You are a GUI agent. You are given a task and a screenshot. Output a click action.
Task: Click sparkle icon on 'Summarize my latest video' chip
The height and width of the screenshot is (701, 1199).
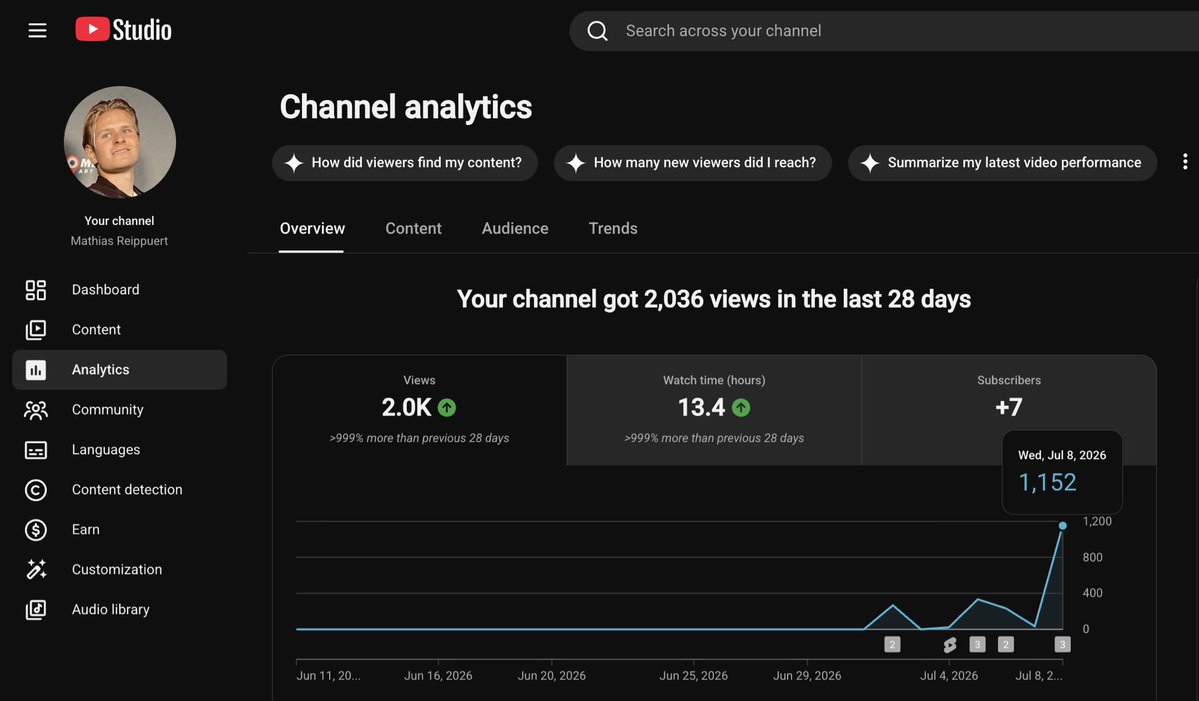[x=869, y=163]
